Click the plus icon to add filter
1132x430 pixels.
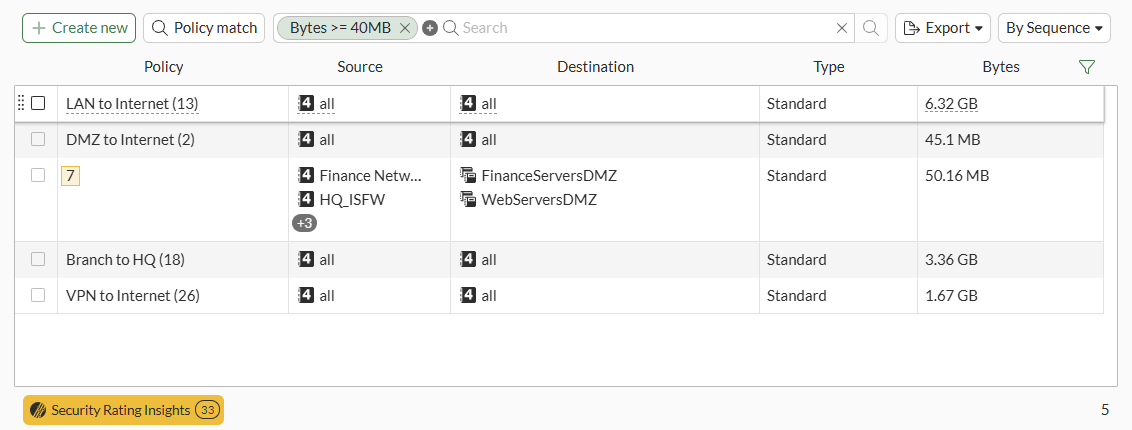pos(430,28)
